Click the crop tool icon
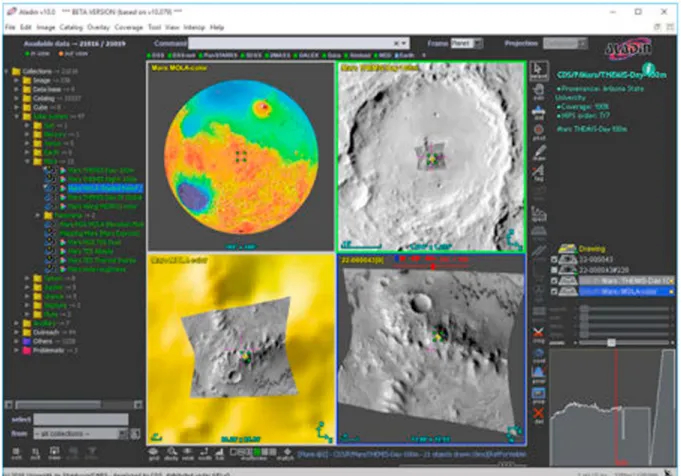Viewport: 681px width, 476px height. click(x=539, y=335)
